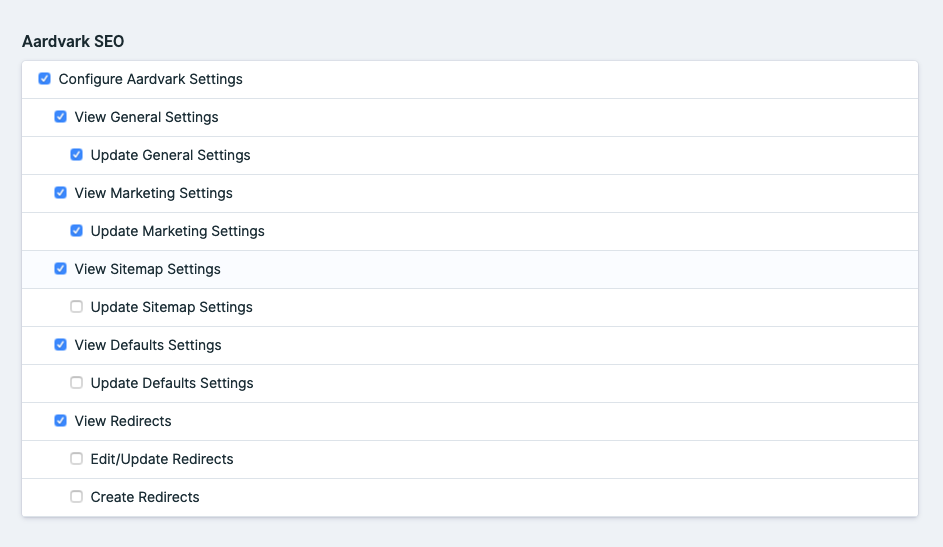Uncheck the View Defaults Settings checkbox

(x=60, y=345)
